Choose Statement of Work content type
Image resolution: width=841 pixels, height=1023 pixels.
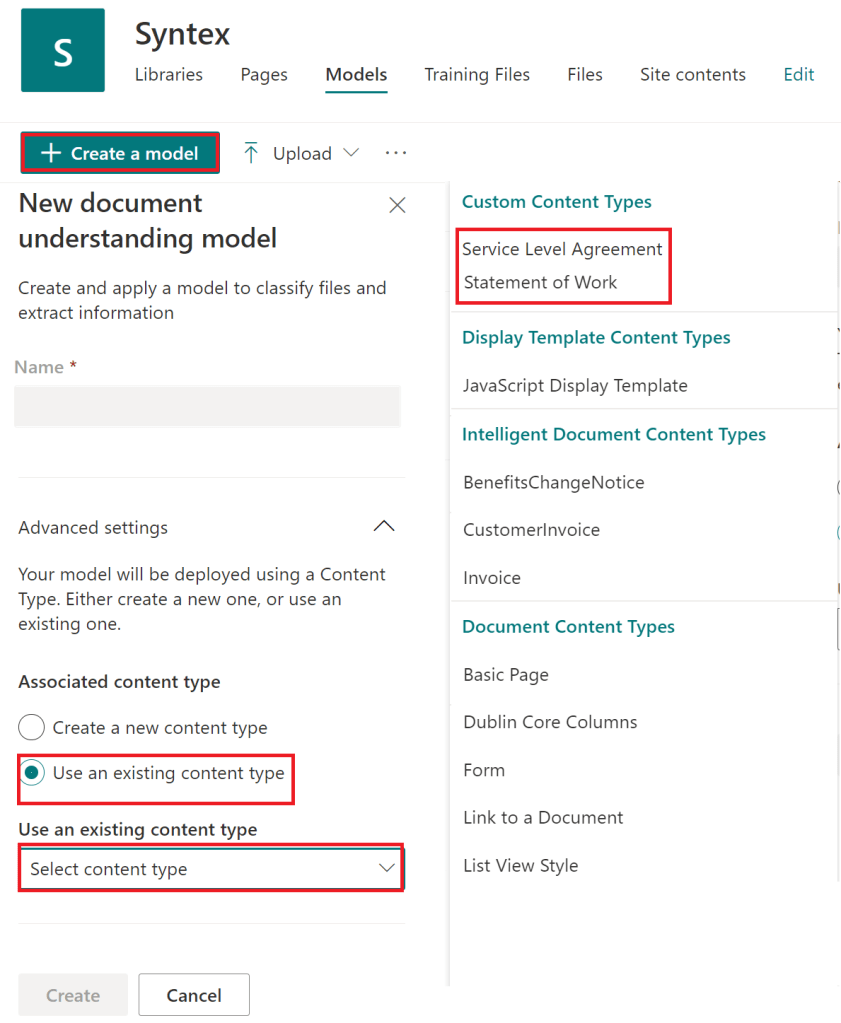(540, 282)
